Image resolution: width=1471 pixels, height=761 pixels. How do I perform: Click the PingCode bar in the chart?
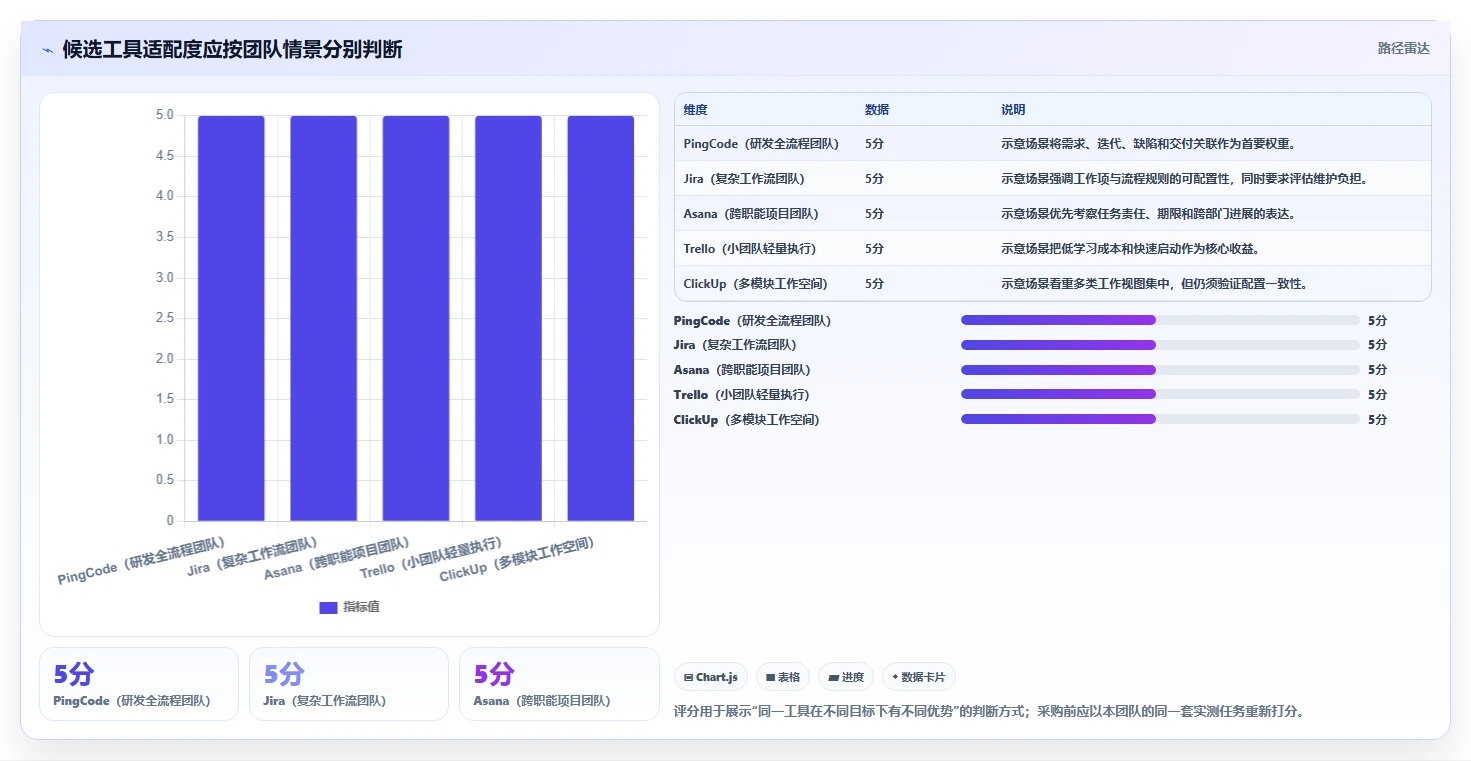[231, 318]
